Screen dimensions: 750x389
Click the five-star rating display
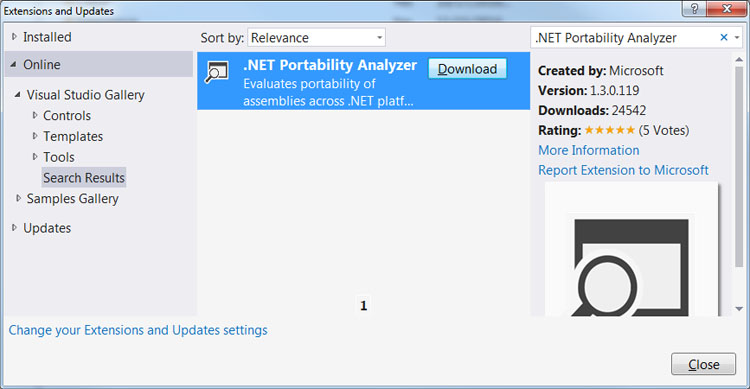pyautogui.click(x=610, y=130)
